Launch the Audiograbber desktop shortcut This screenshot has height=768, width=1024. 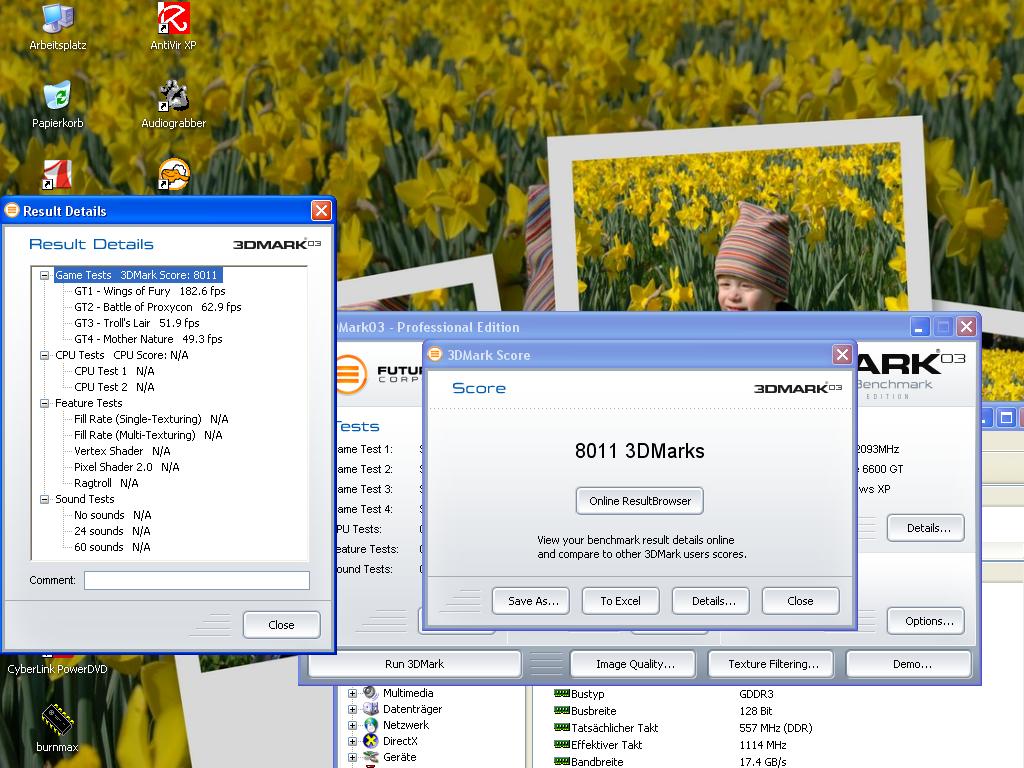(x=173, y=104)
